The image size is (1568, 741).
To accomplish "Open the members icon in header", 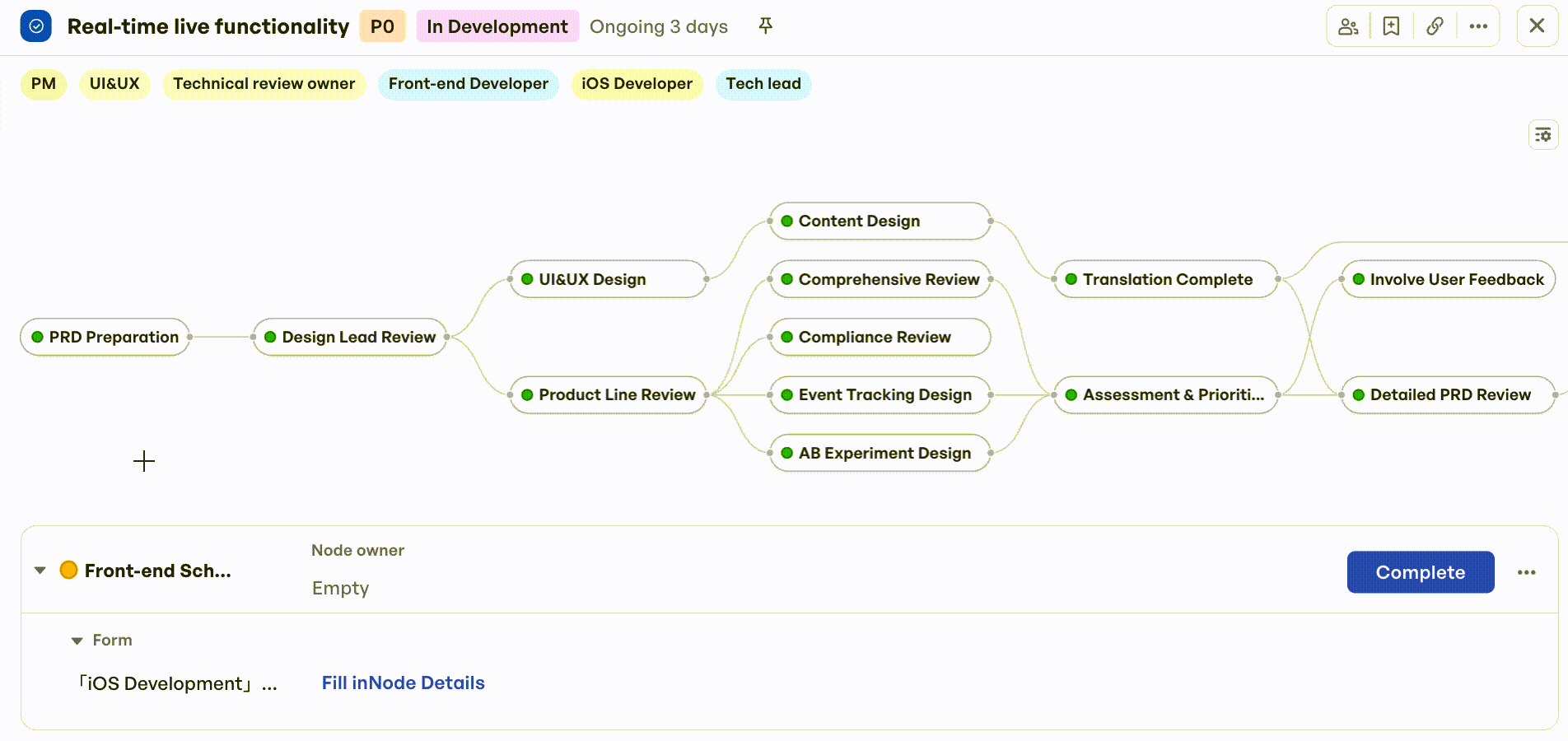I will pyautogui.click(x=1348, y=26).
